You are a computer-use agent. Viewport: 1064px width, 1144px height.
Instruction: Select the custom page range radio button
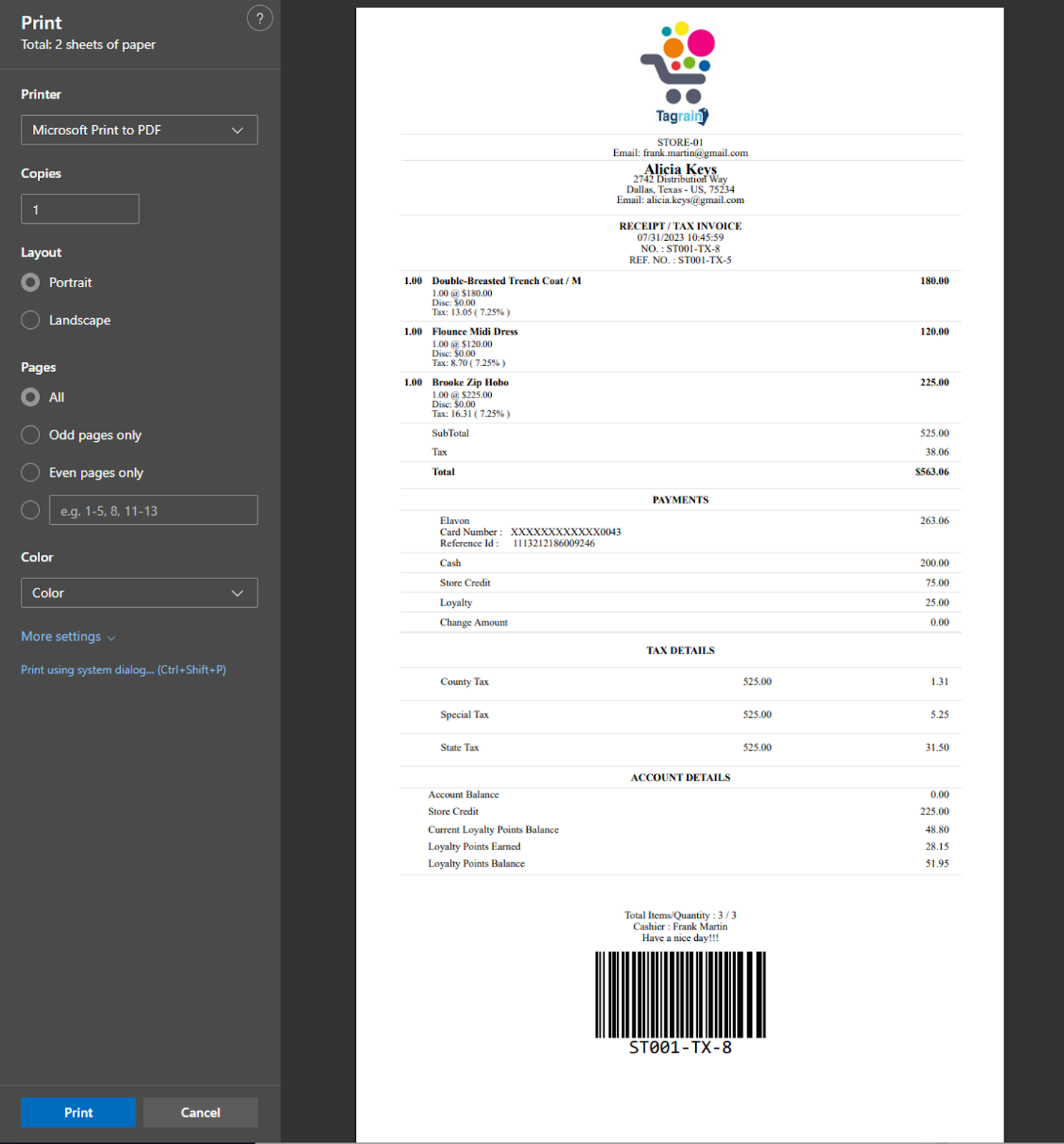[x=31, y=511]
